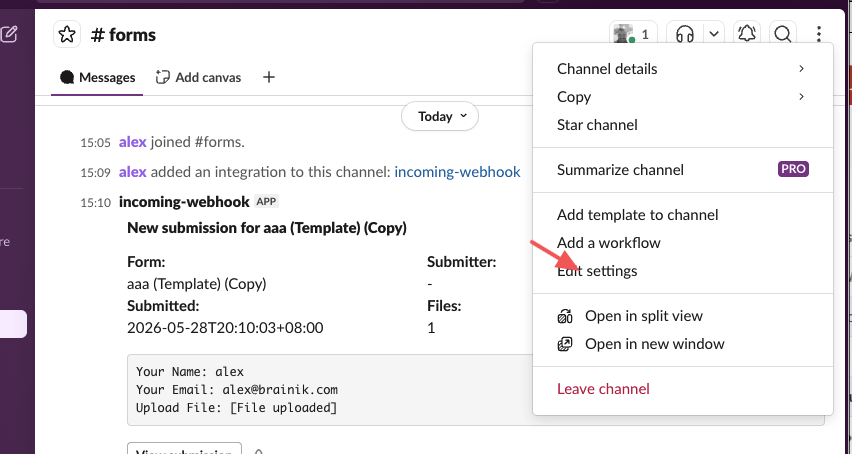The height and width of the screenshot is (454, 852).
Task: Click the PRO badge
Action: point(793,169)
